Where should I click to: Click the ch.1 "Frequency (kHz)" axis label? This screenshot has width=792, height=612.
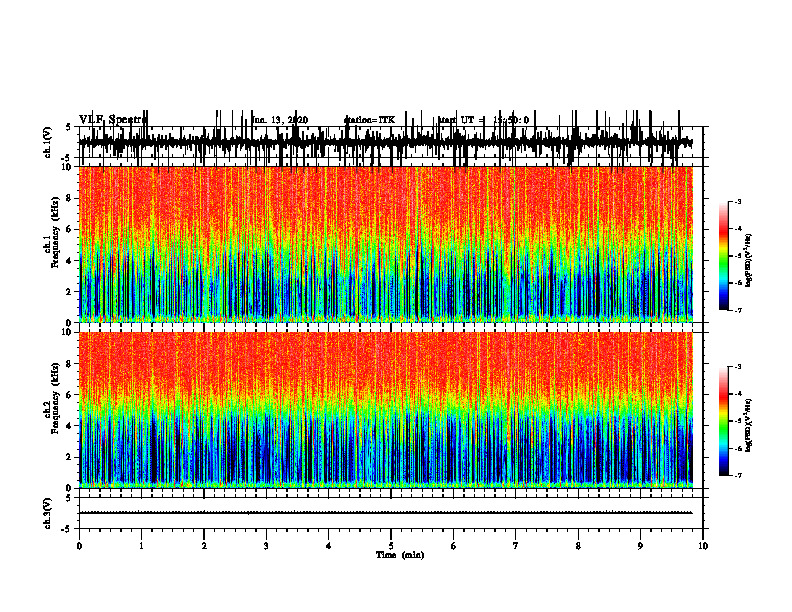coord(56,232)
